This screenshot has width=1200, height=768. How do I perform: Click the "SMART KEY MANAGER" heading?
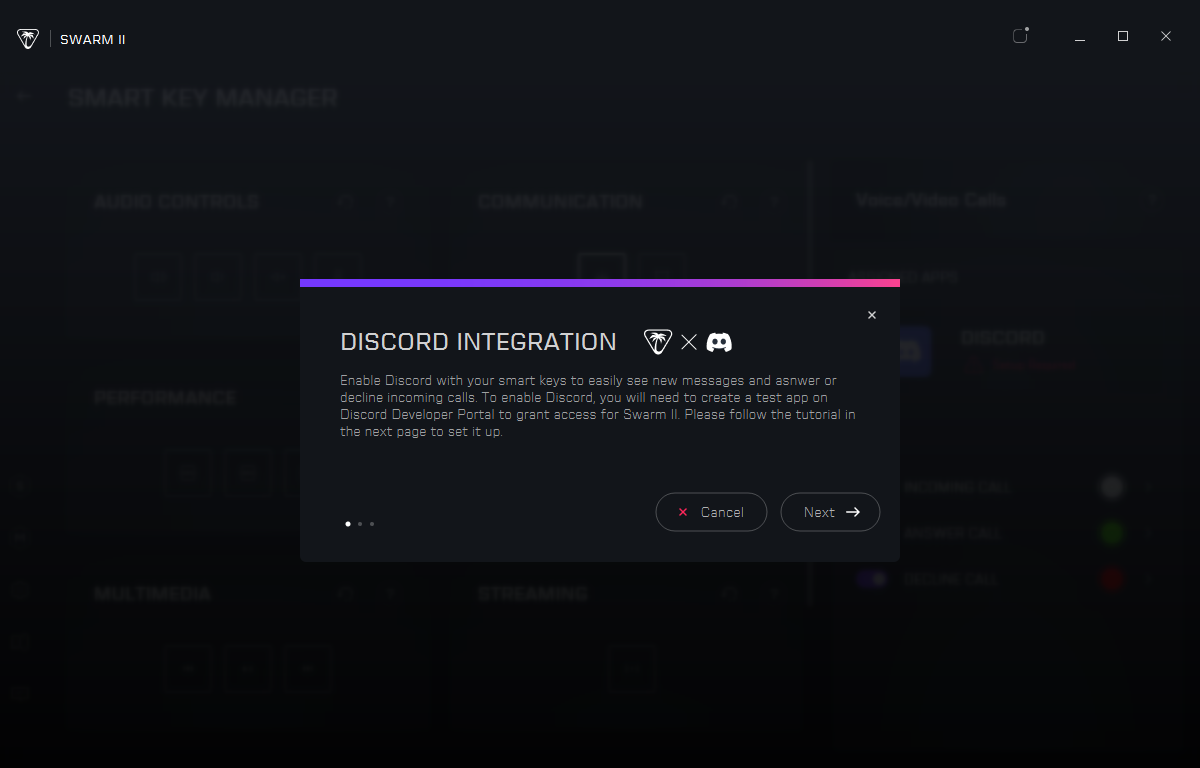[203, 98]
